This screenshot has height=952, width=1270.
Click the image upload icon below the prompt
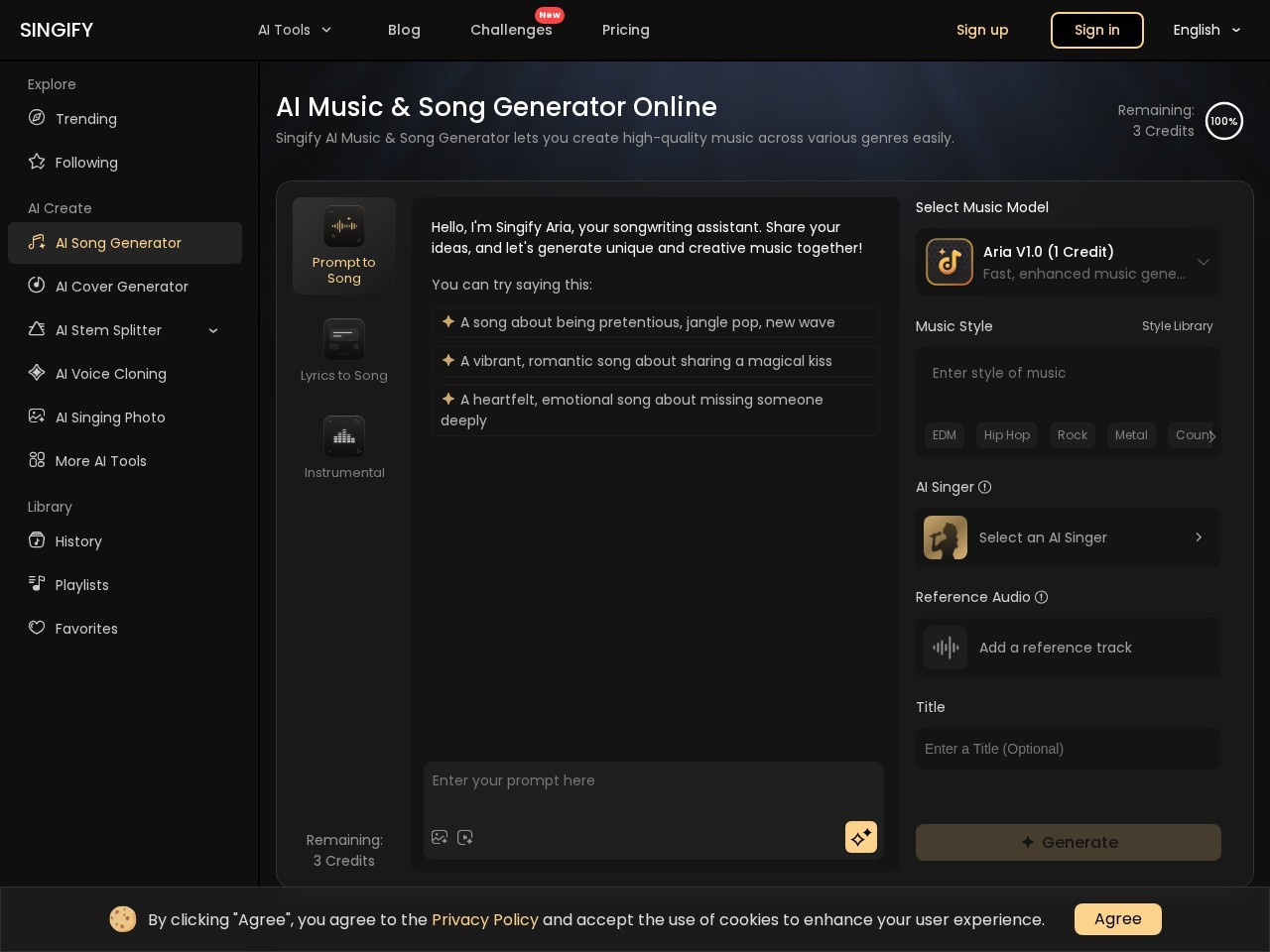click(440, 837)
